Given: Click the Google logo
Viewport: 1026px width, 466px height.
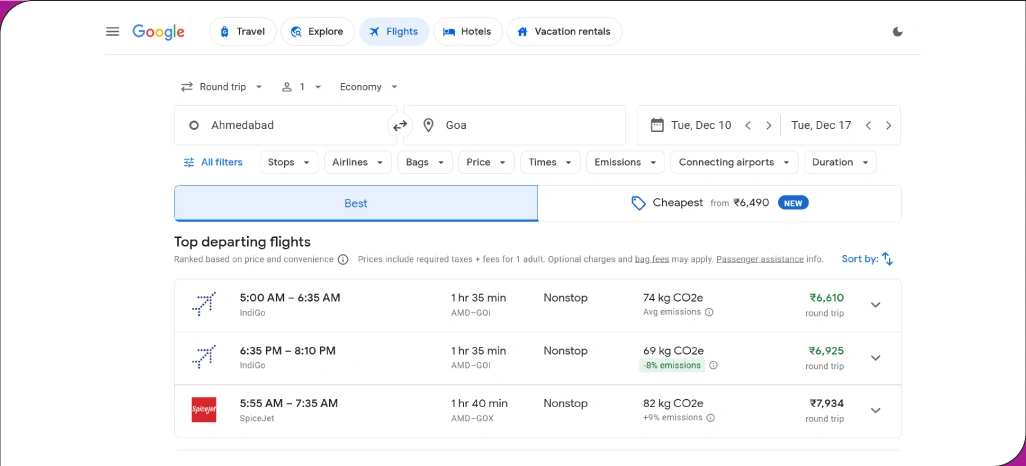Looking at the screenshot, I should point(158,32).
